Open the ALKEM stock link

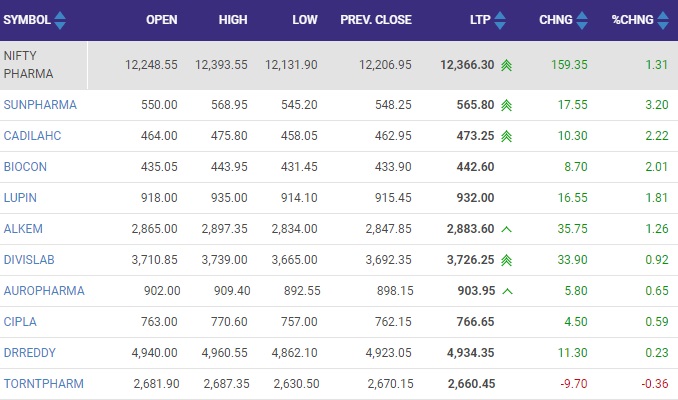pyautogui.click(x=23, y=229)
